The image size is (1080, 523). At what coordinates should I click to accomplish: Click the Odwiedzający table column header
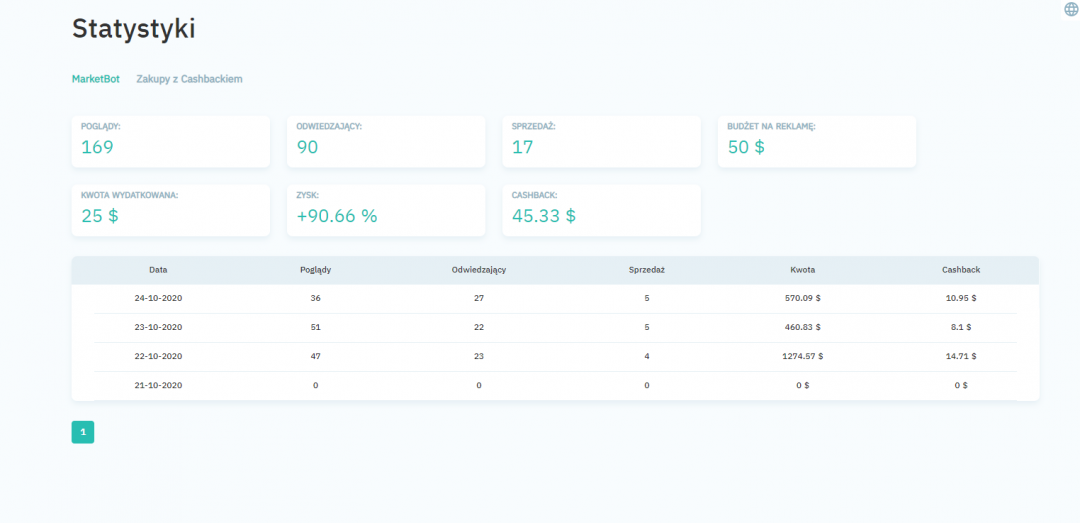pyautogui.click(x=479, y=270)
